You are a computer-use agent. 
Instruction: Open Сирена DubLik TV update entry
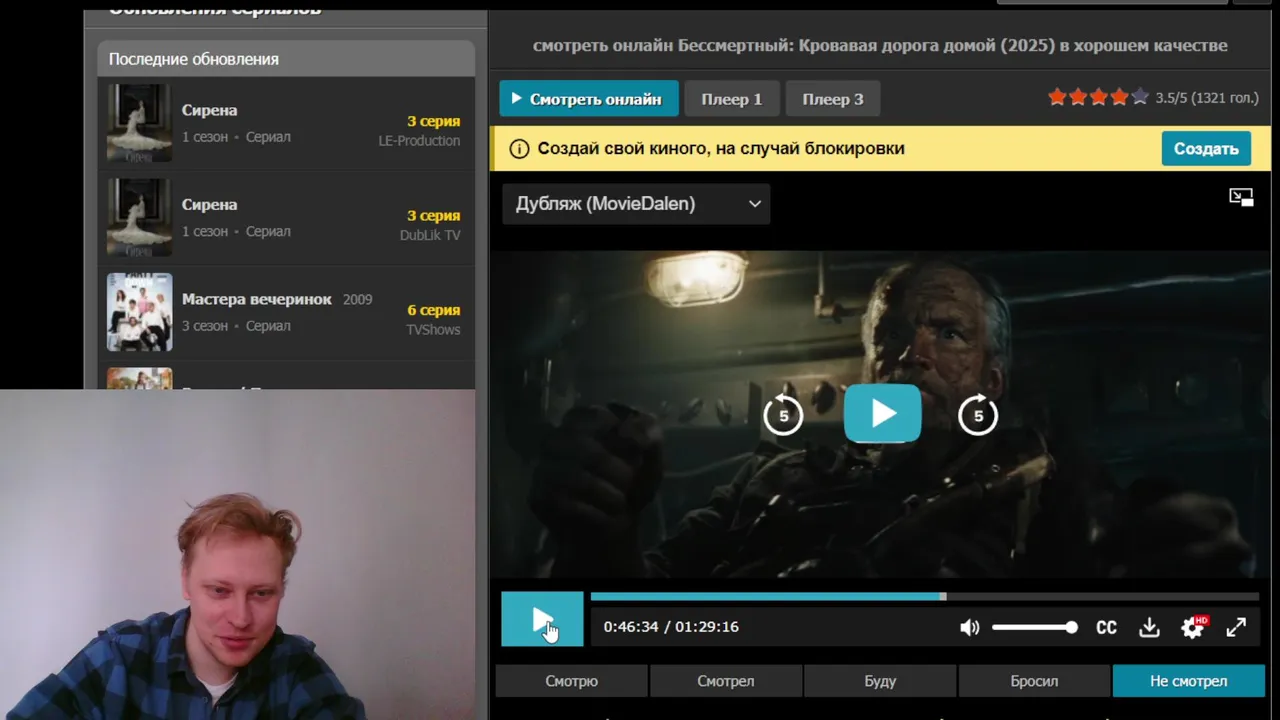(x=286, y=218)
